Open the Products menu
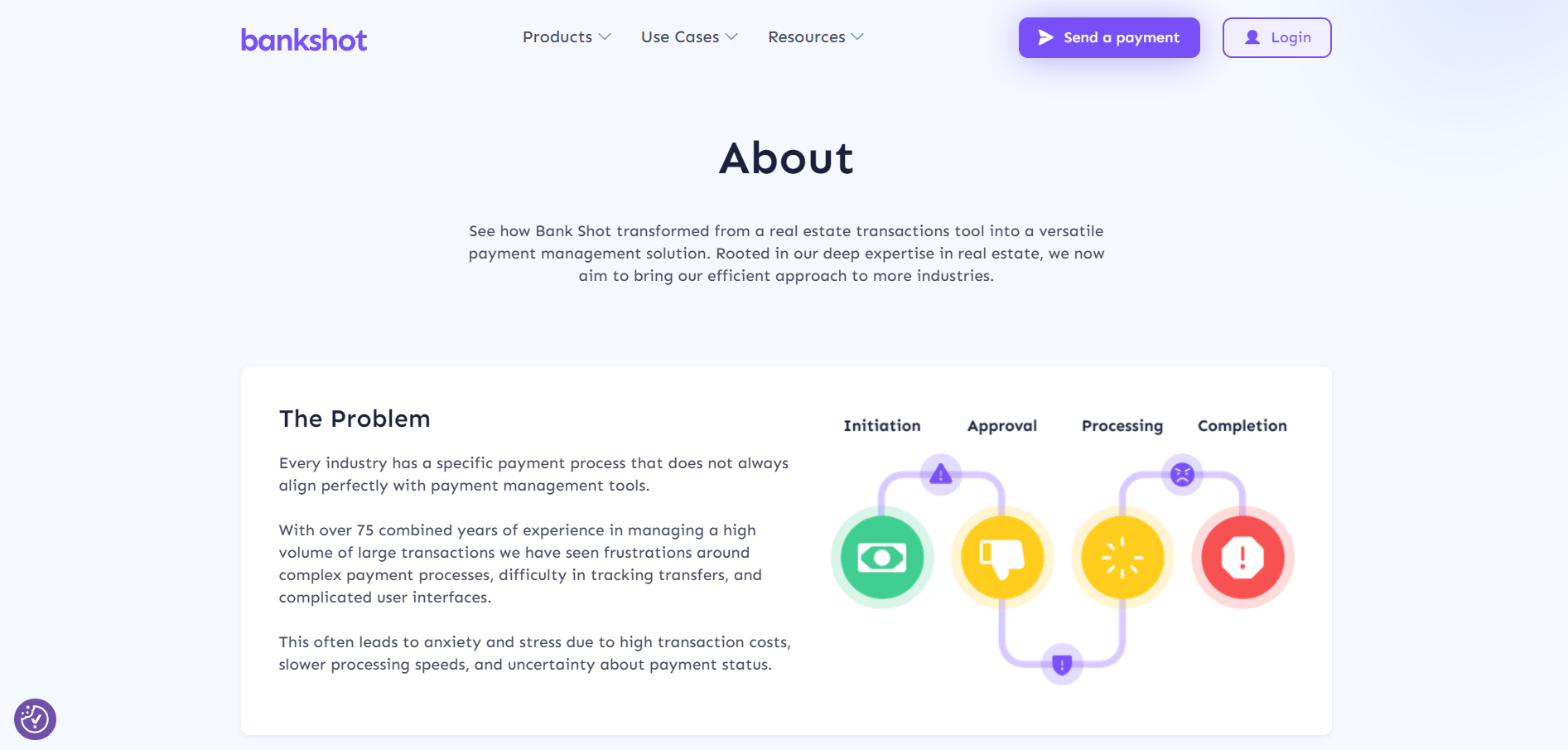The width and height of the screenshot is (1568, 750). click(x=557, y=37)
